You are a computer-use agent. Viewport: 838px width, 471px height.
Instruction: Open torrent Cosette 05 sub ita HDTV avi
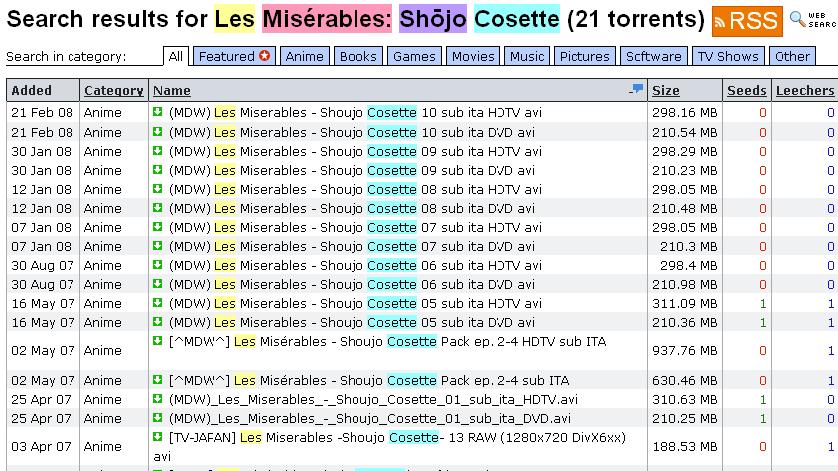click(355, 303)
